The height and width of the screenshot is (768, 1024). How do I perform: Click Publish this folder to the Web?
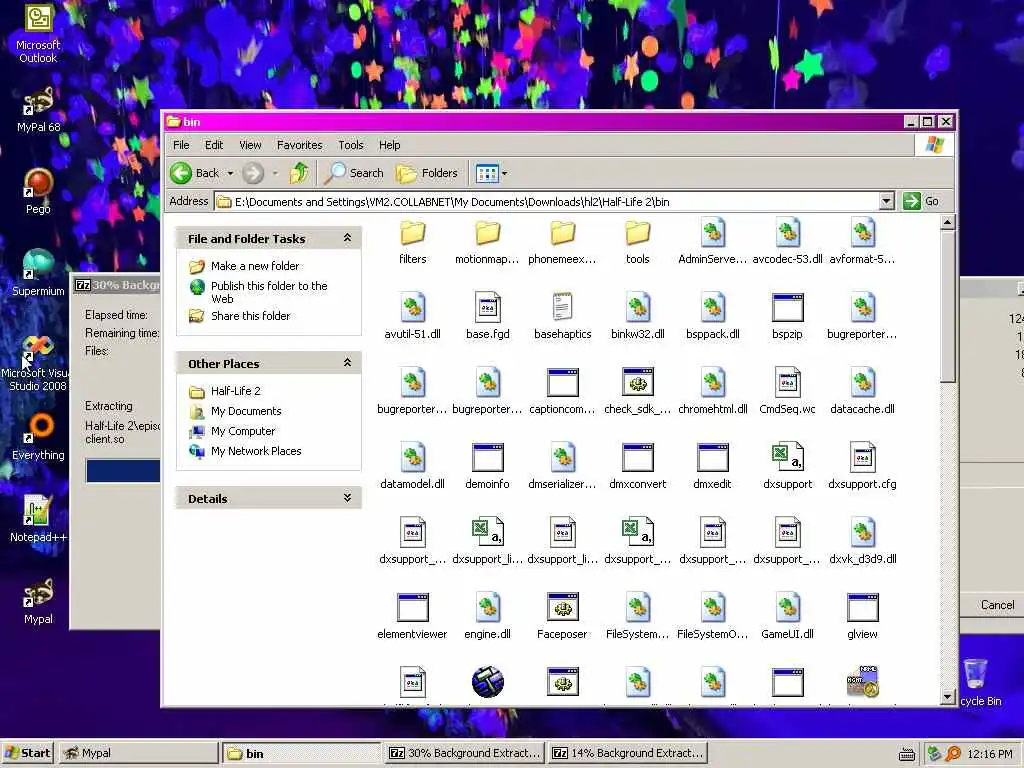pos(269,292)
